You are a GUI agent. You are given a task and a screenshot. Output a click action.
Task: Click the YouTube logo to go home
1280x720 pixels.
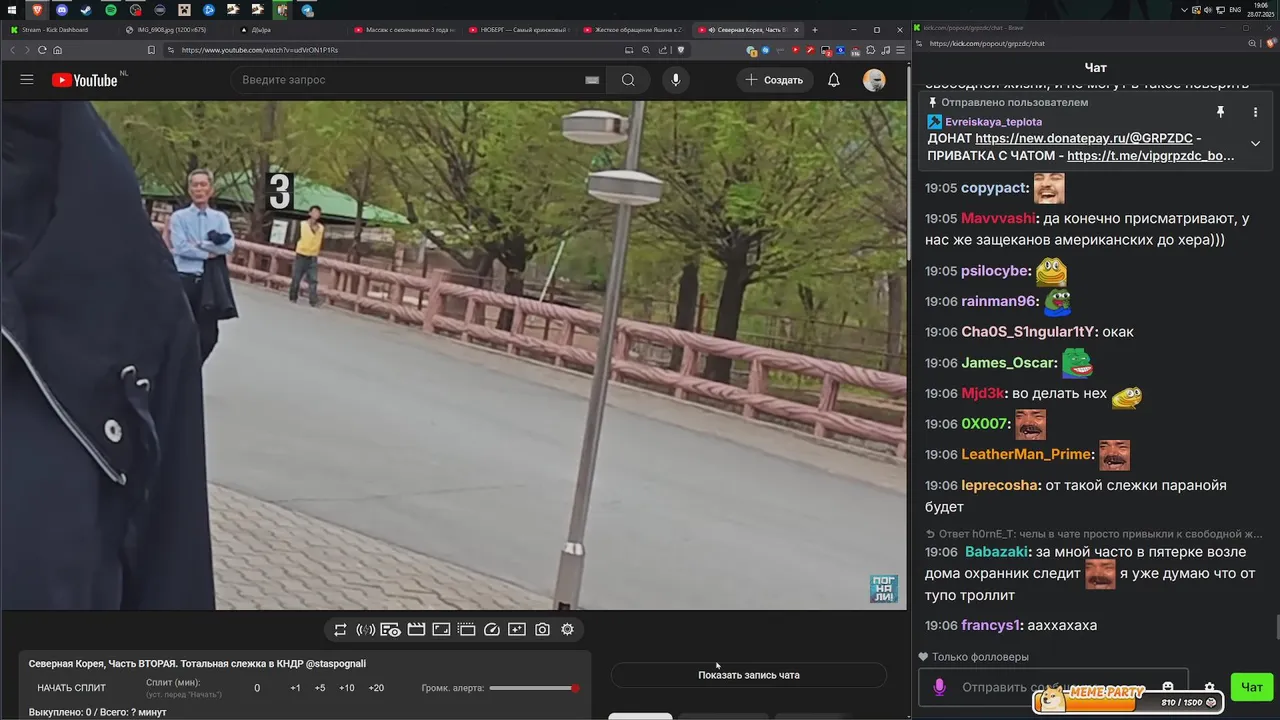pos(85,80)
